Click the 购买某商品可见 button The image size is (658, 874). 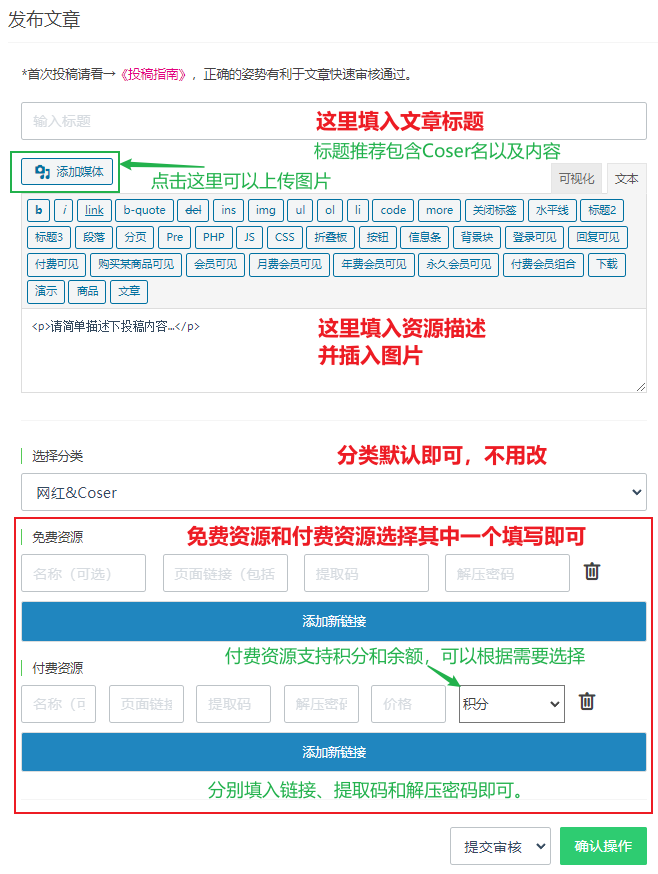(136, 264)
